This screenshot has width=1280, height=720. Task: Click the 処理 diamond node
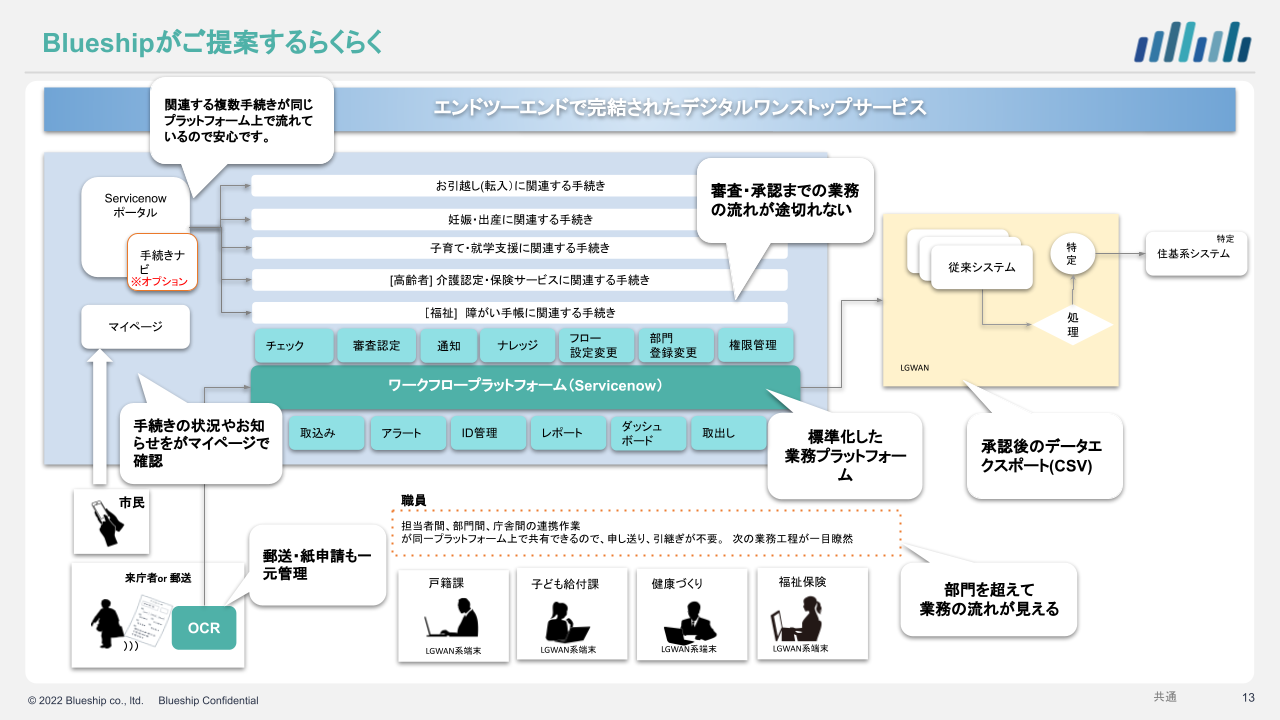[x=1072, y=324]
